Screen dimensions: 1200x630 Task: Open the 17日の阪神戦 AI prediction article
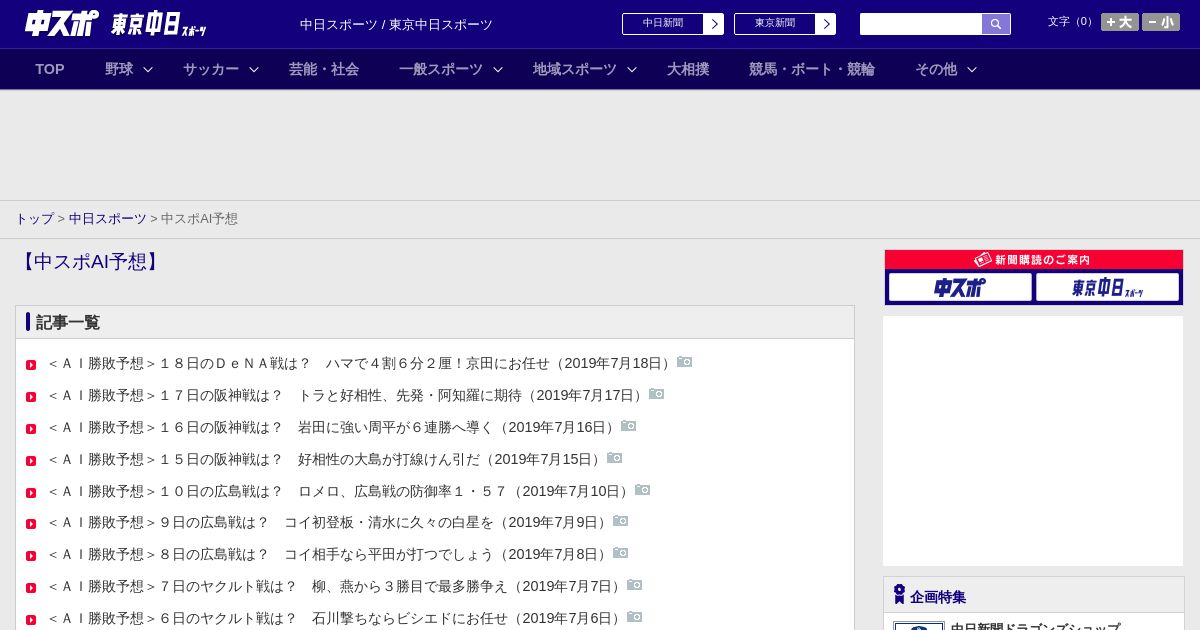(346, 395)
